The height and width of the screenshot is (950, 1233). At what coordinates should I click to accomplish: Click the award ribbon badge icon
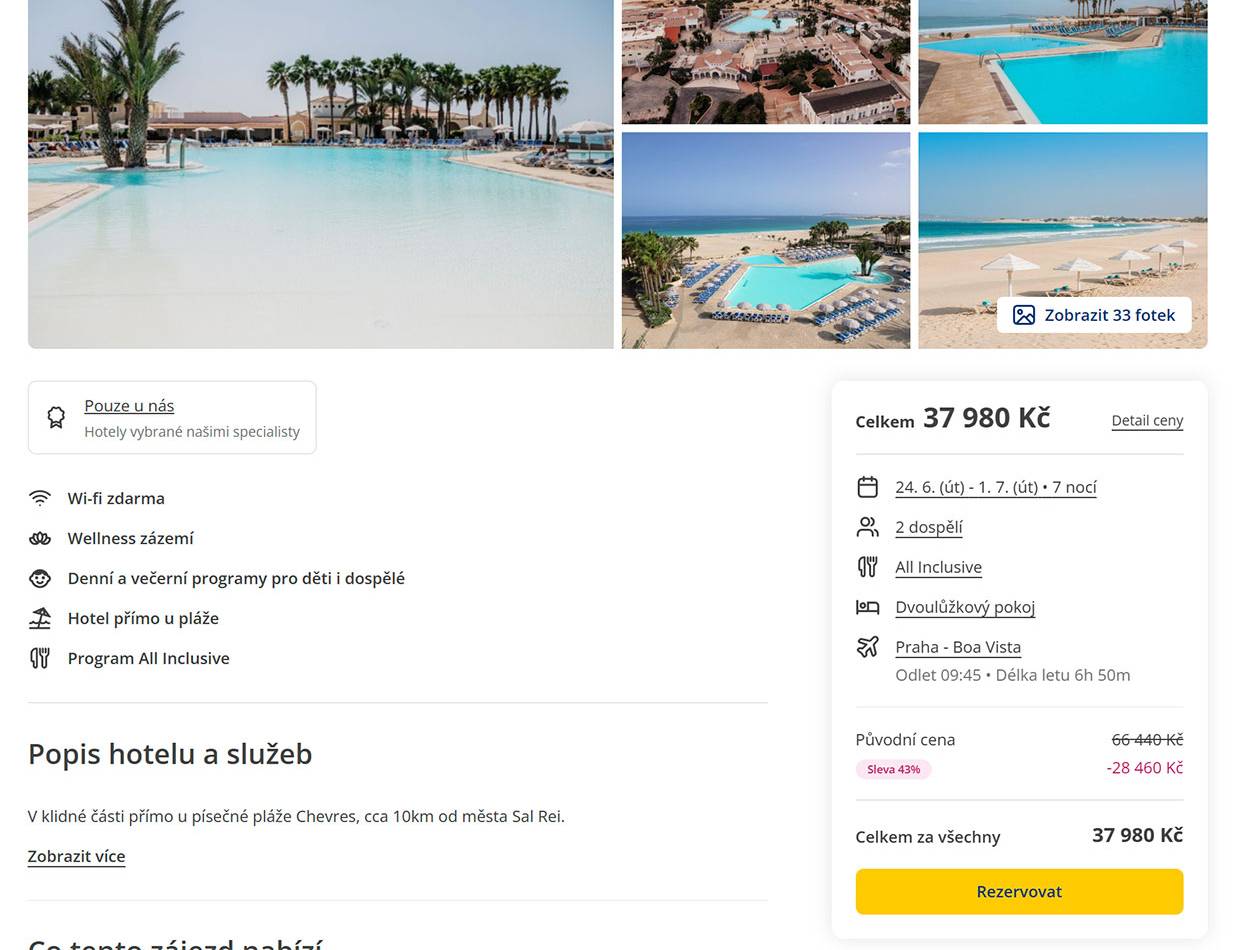click(x=56, y=418)
